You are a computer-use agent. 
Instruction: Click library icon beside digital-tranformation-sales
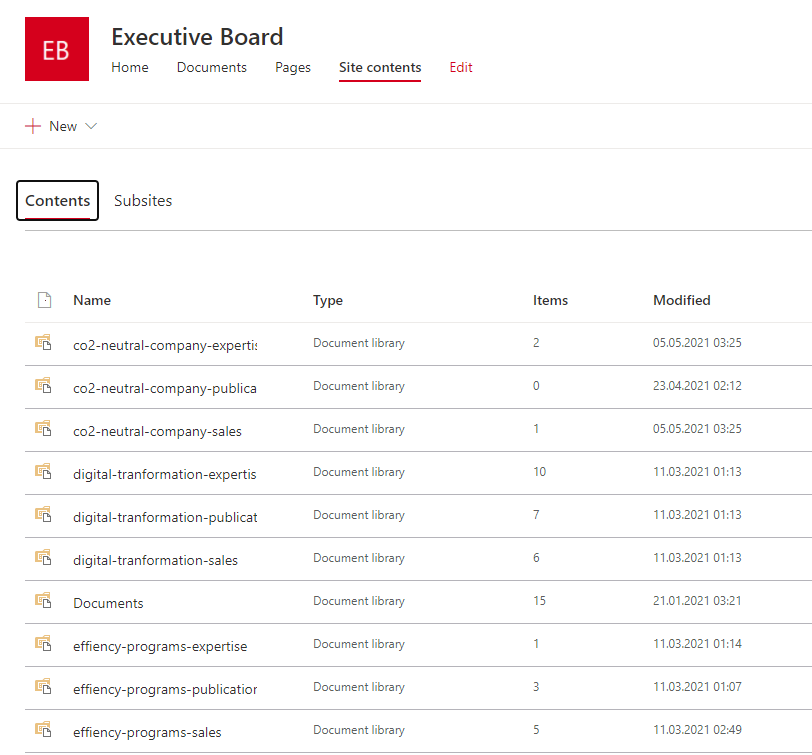(43, 558)
